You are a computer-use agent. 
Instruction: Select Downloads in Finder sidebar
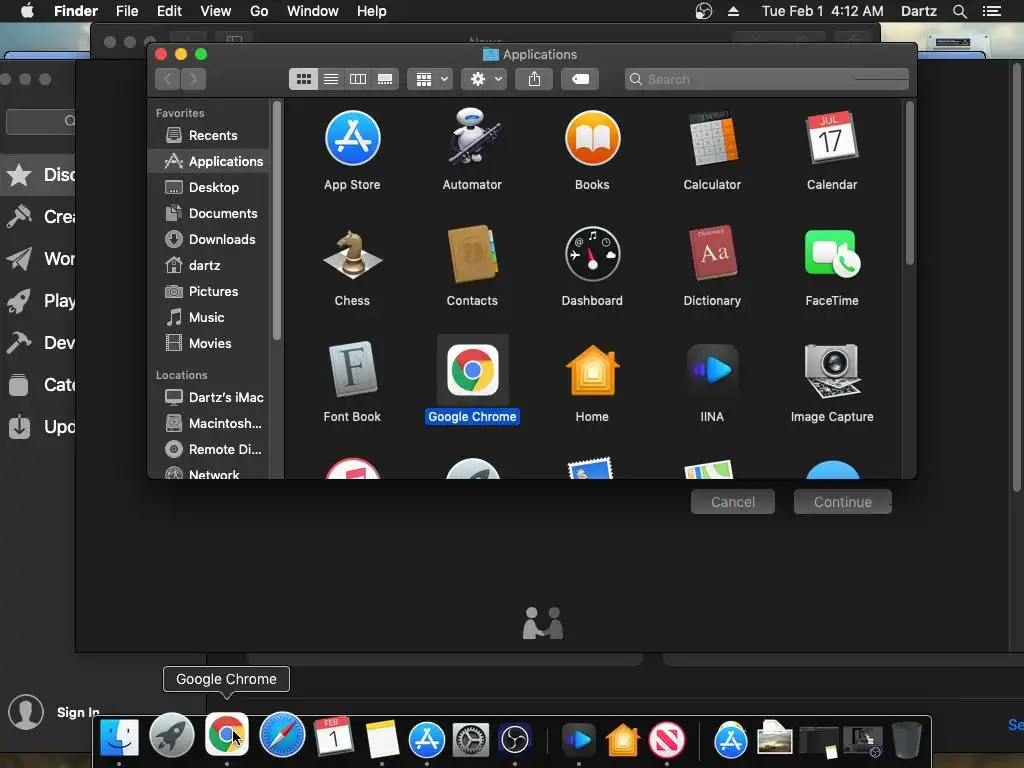(208, 240)
